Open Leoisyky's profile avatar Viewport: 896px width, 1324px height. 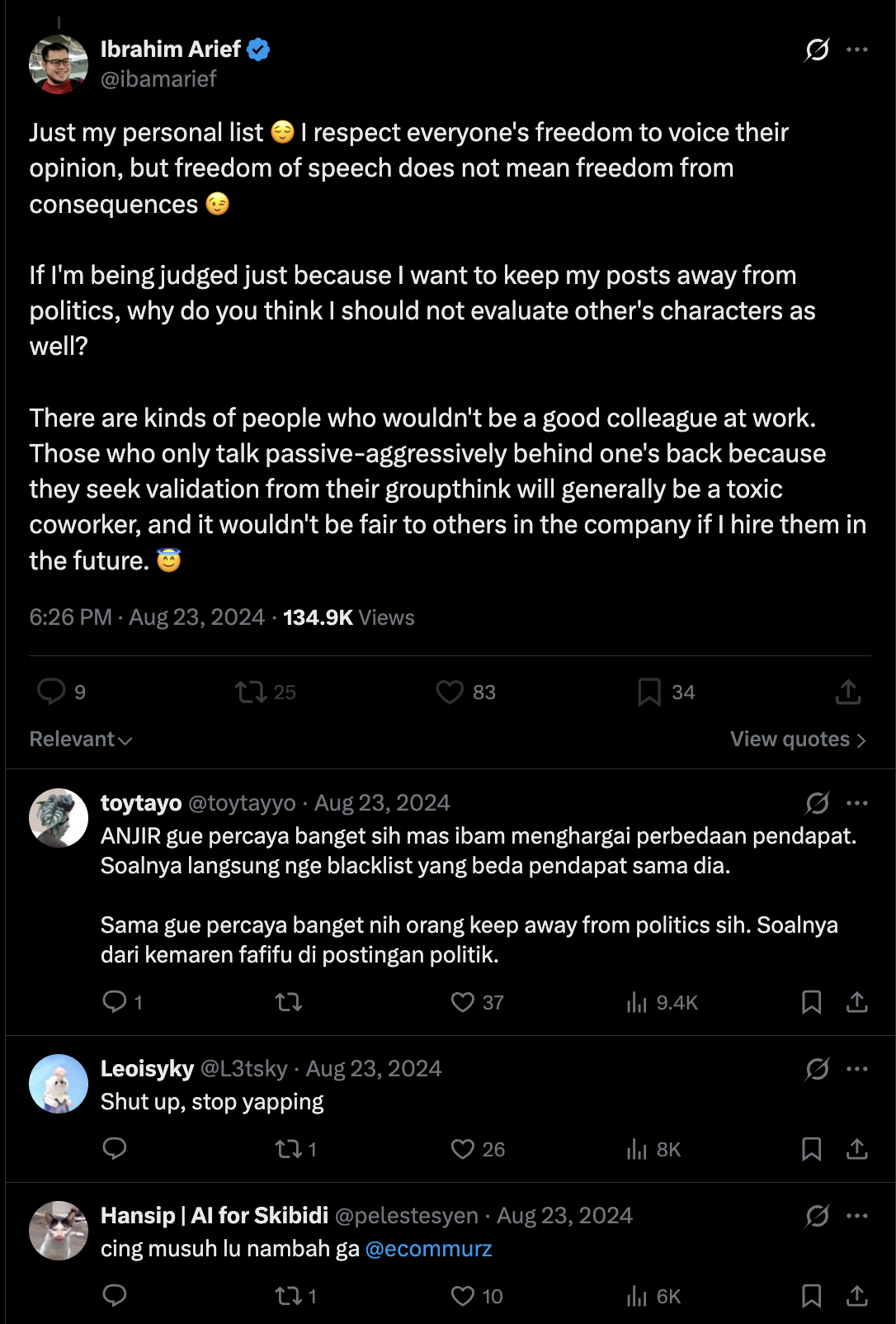point(59,1084)
